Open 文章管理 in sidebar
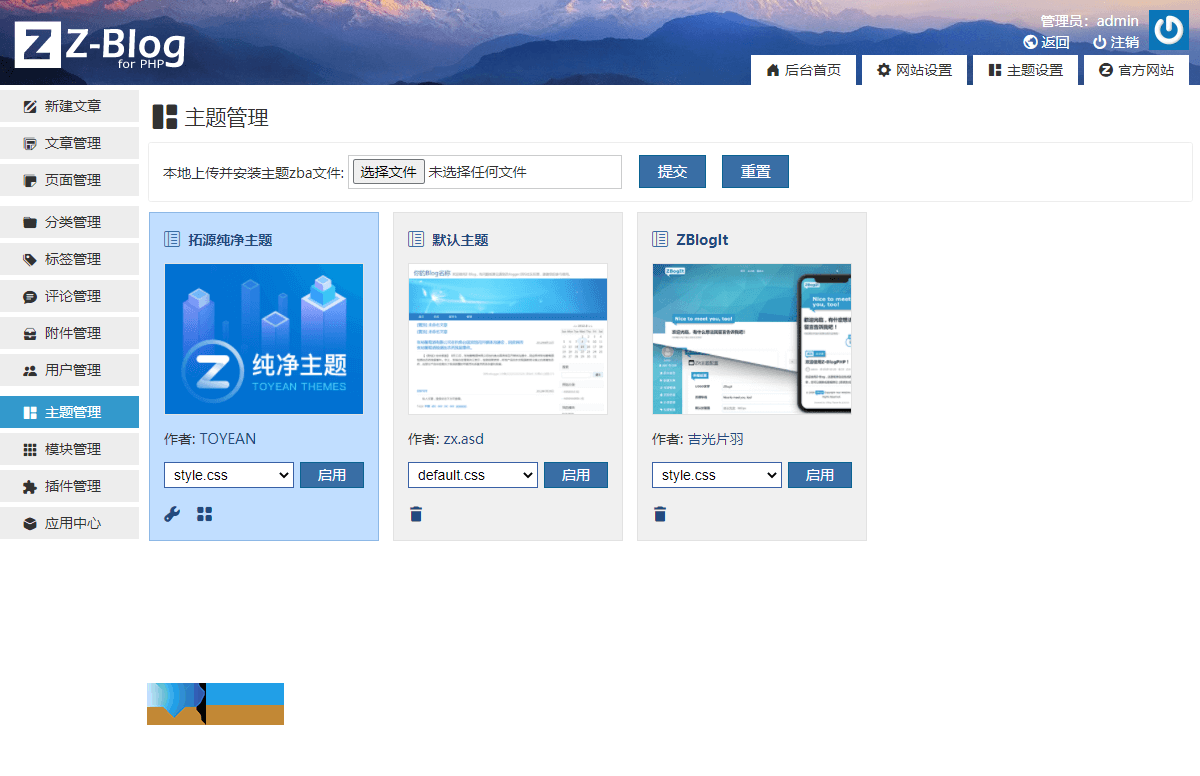This screenshot has height=776, width=1200. (69, 143)
